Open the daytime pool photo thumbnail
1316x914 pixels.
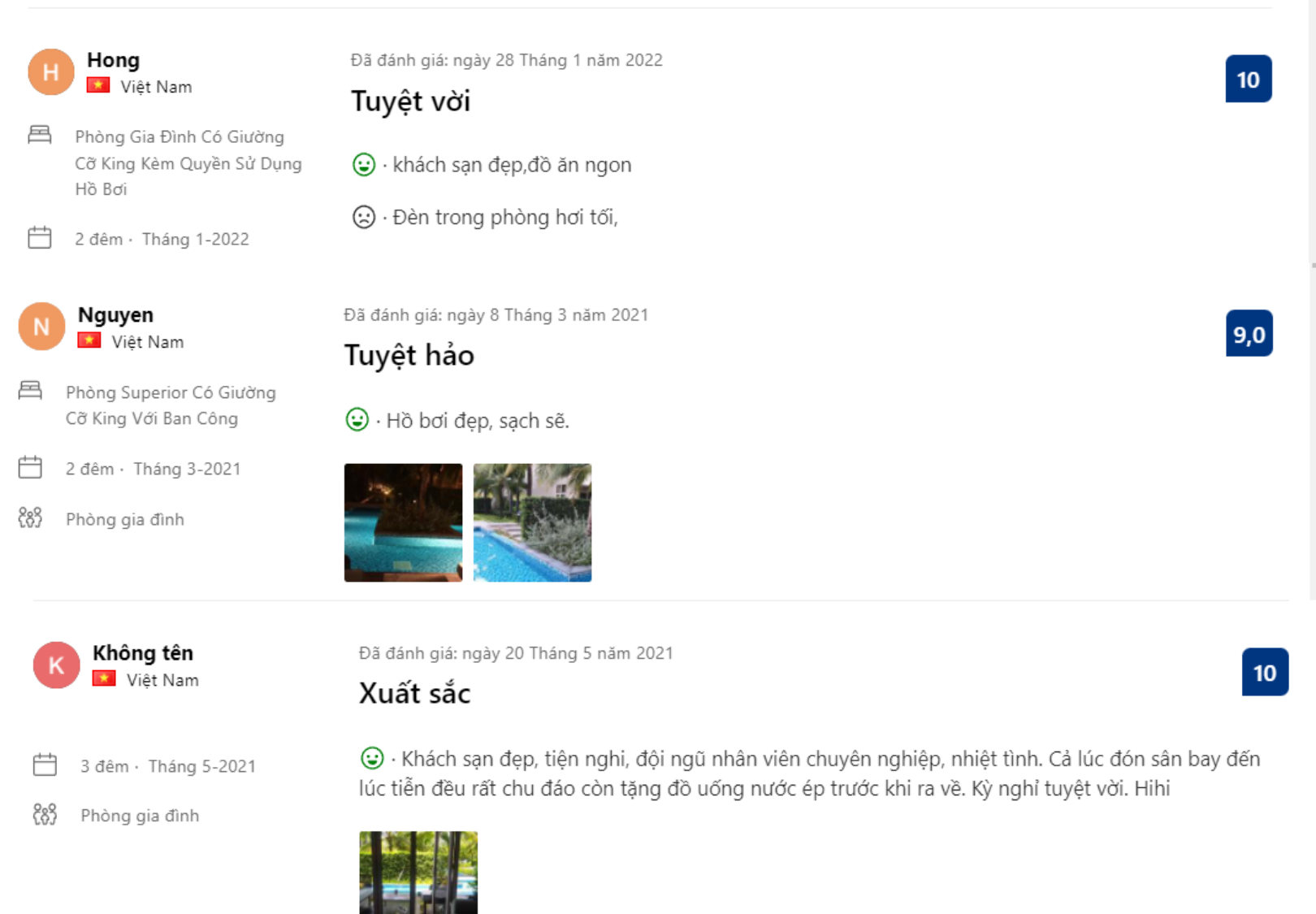point(532,522)
